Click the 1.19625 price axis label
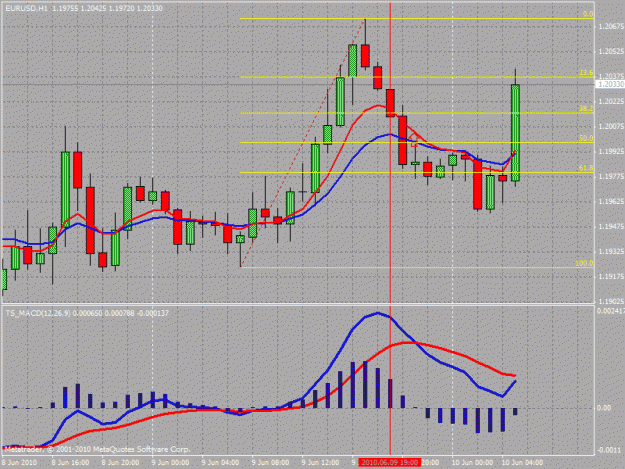This screenshot has height=469, width=625. (x=611, y=202)
